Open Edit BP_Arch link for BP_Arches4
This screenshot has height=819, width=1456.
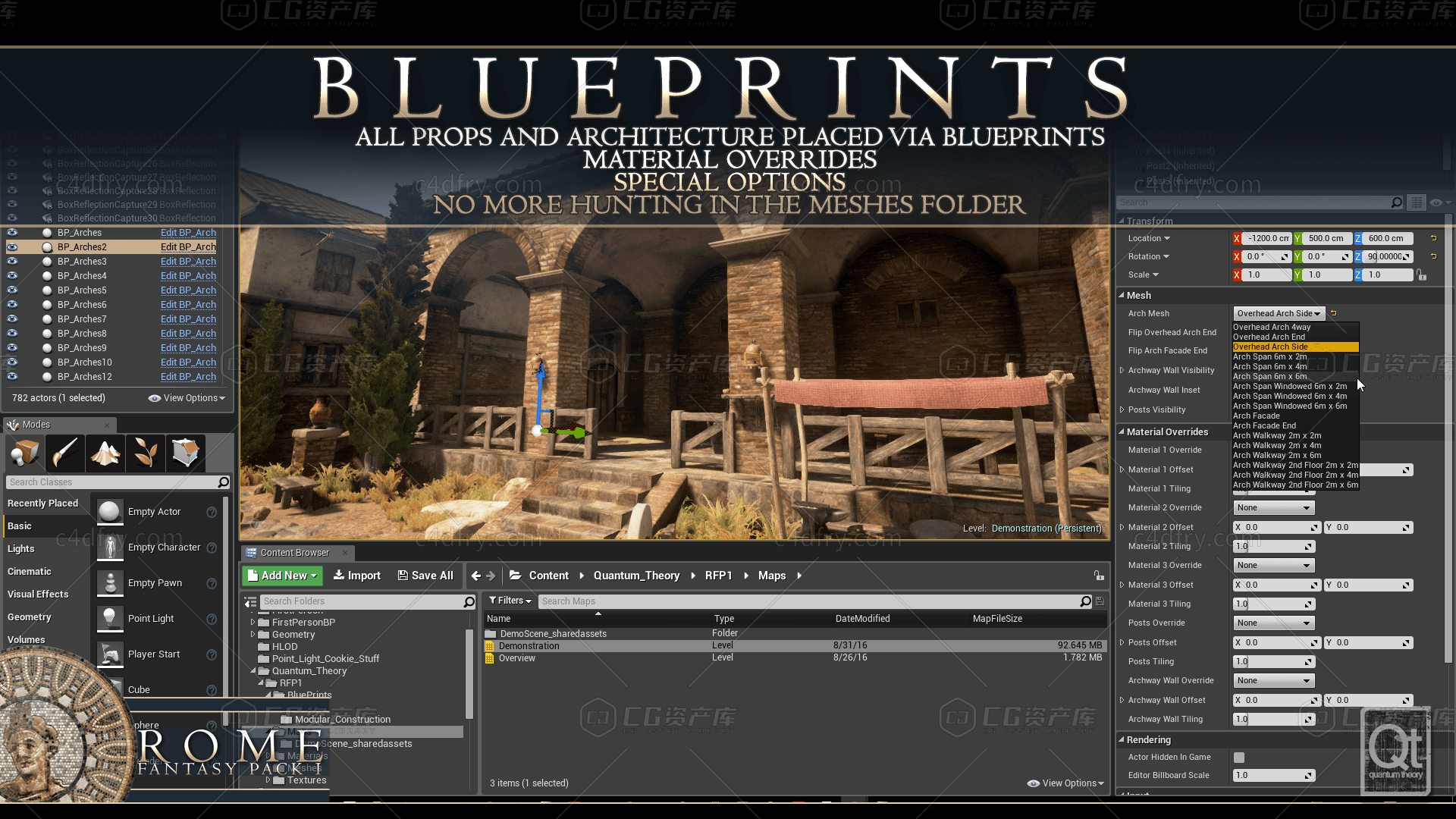click(x=188, y=276)
